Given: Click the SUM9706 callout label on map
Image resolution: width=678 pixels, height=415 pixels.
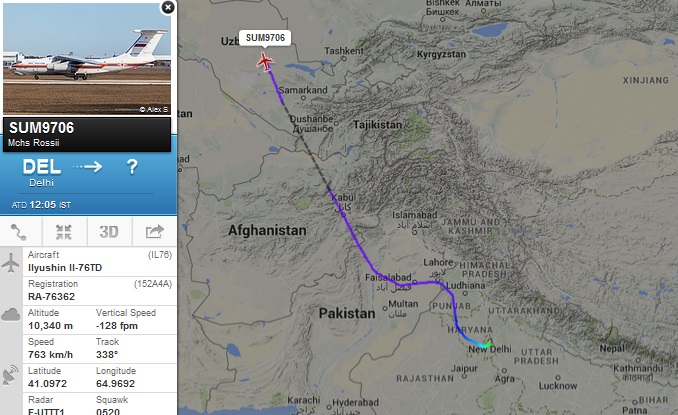Looking at the screenshot, I should click(265, 38).
